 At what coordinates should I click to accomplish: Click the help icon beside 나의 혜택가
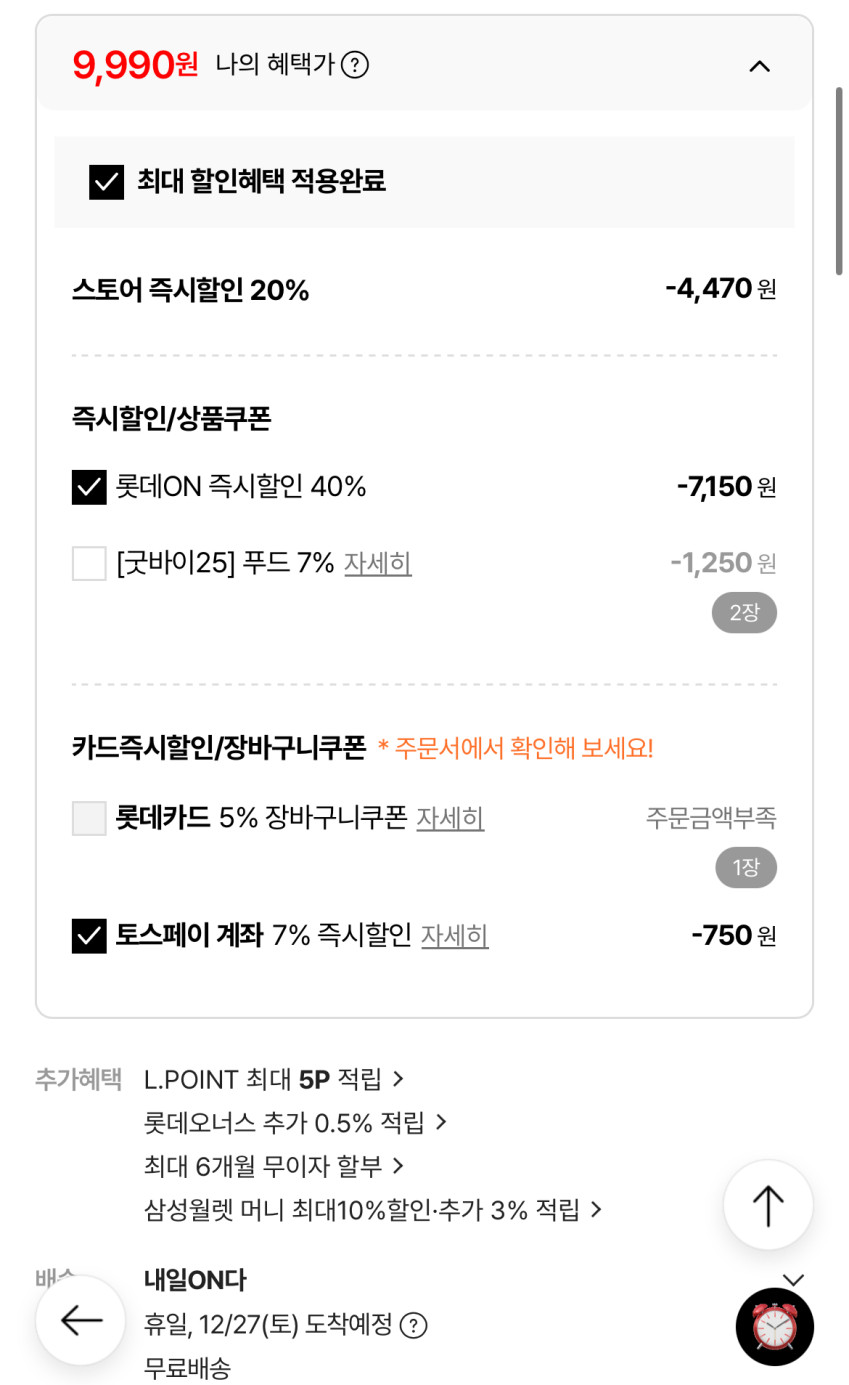pos(355,66)
